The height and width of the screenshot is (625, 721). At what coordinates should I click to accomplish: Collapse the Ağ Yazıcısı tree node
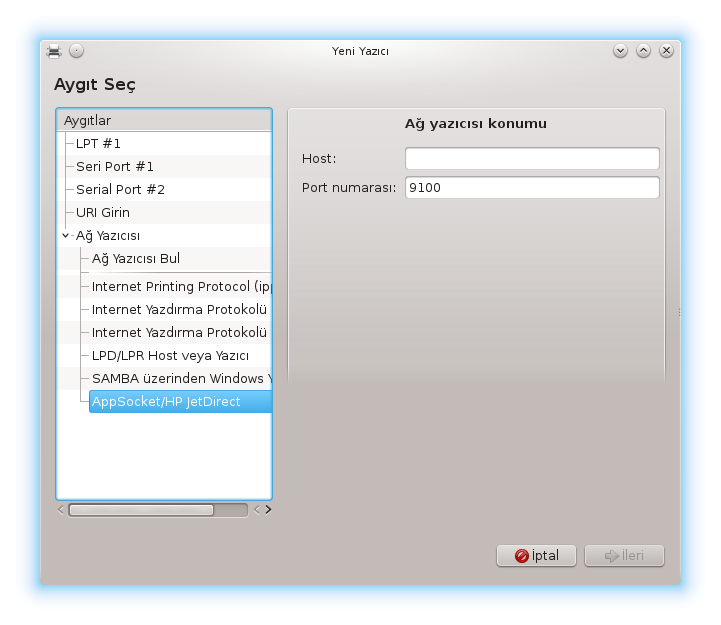tap(65, 235)
